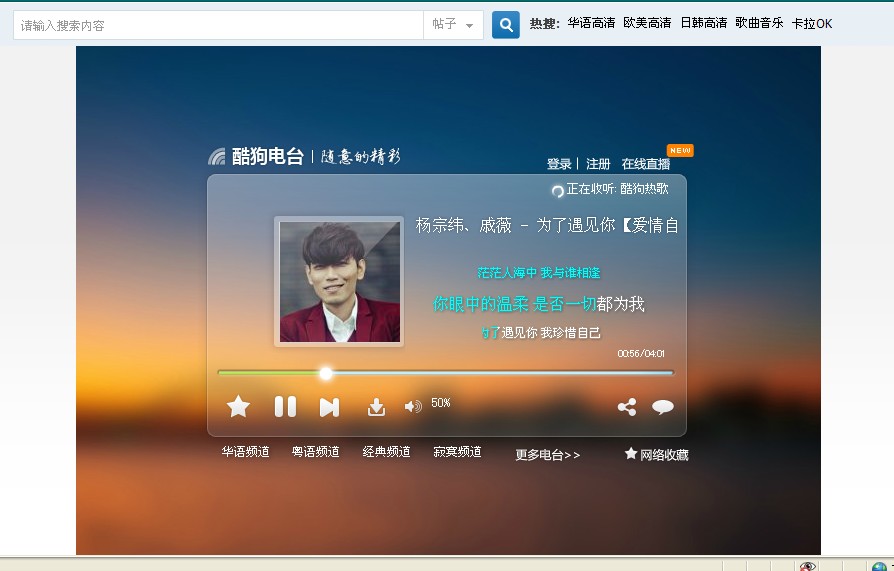Click the 注册 register link
The width and height of the screenshot is (894, 571).
click(598, 164)
